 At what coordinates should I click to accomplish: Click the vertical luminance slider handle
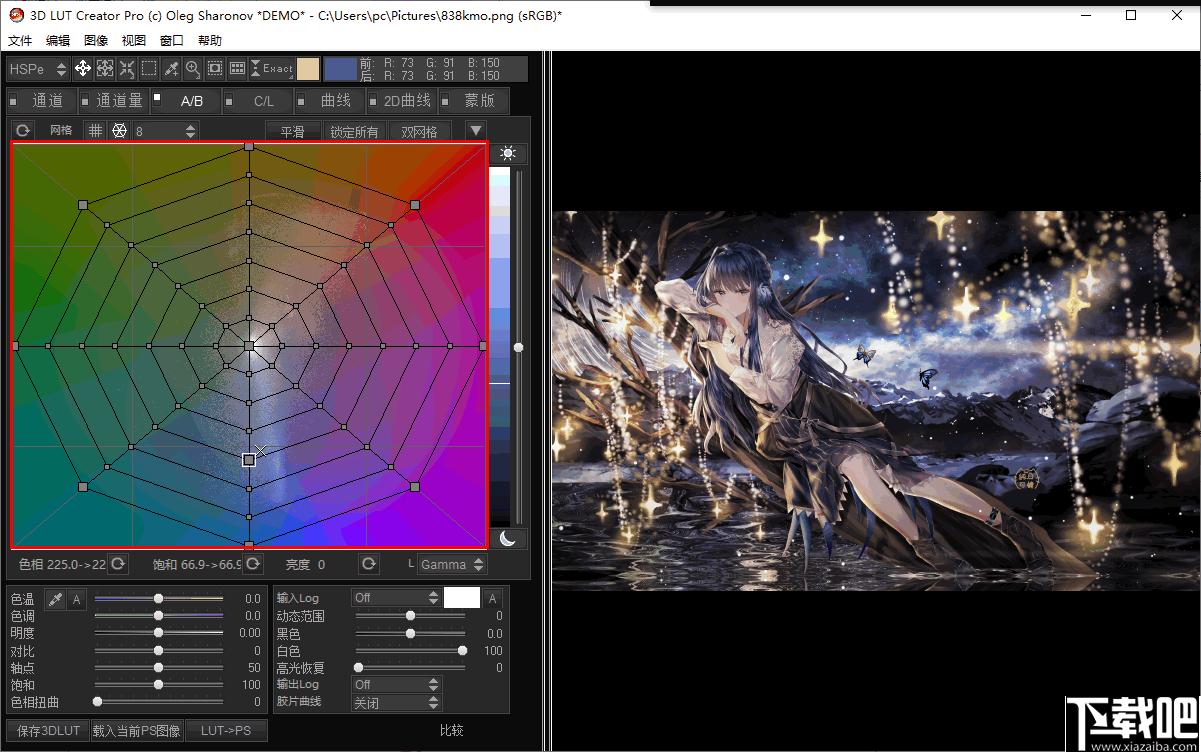pos(518,347)
